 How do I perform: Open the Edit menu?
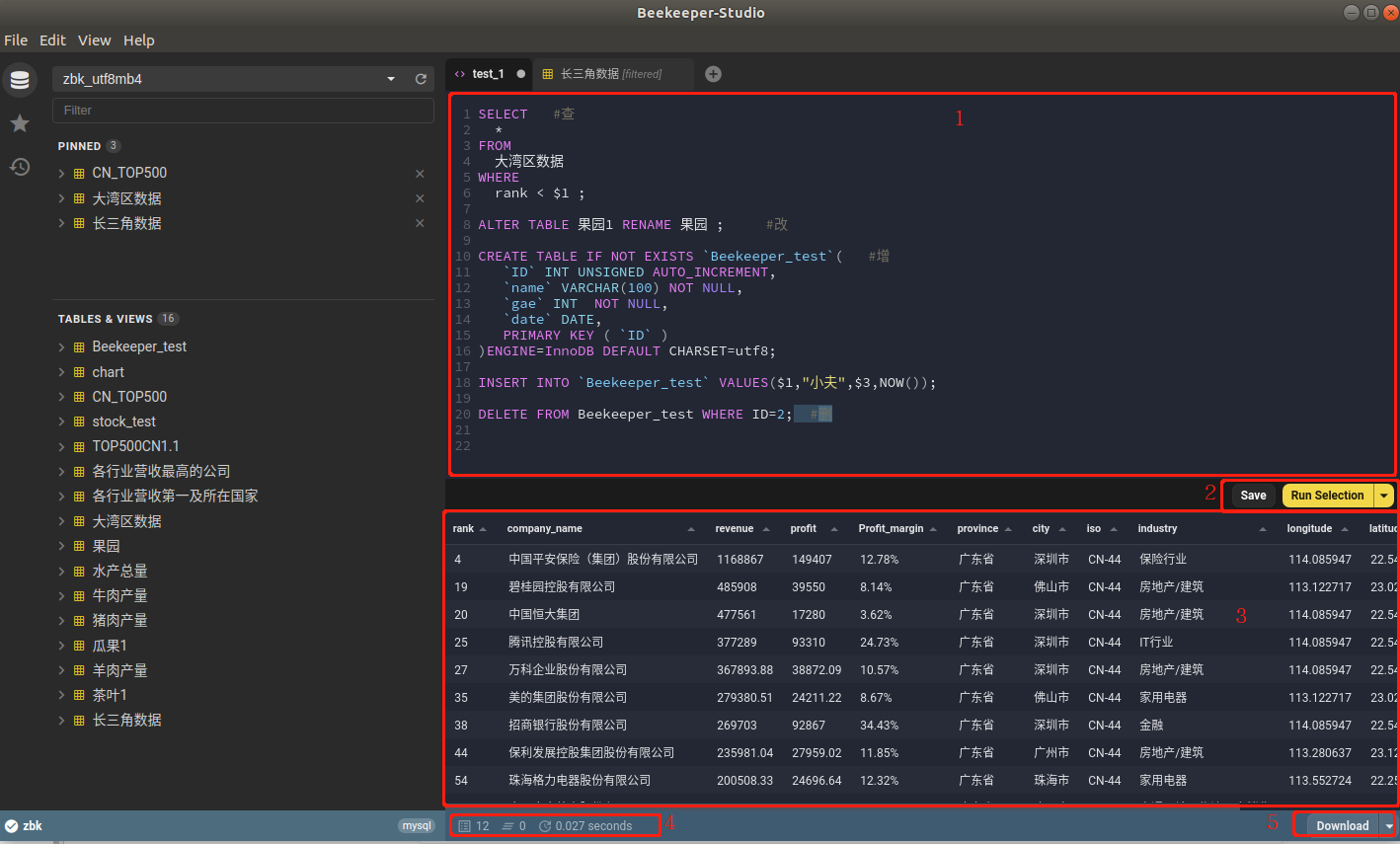point(52,40)
